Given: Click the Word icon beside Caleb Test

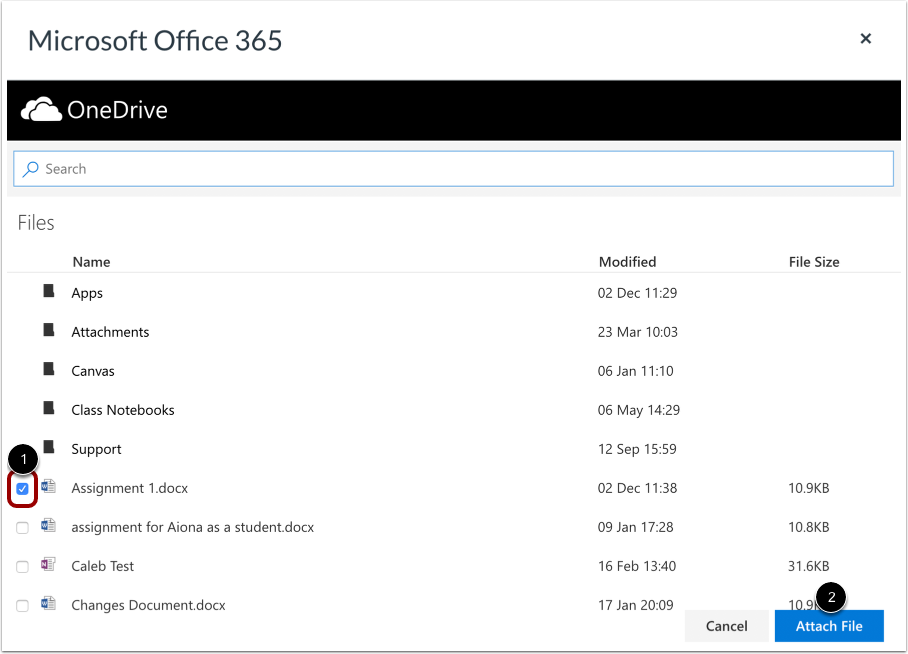Looking at the screenshot, I should click(x=48, y=566).
